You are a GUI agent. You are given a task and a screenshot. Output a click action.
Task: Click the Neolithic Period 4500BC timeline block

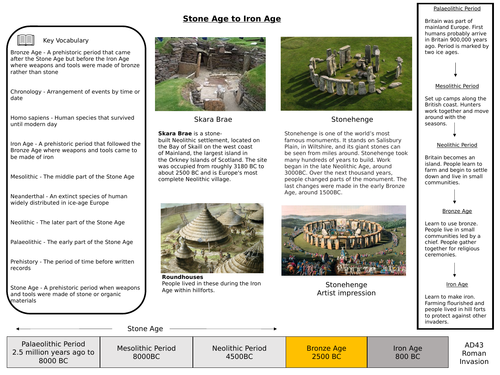(x=239, y=352)
